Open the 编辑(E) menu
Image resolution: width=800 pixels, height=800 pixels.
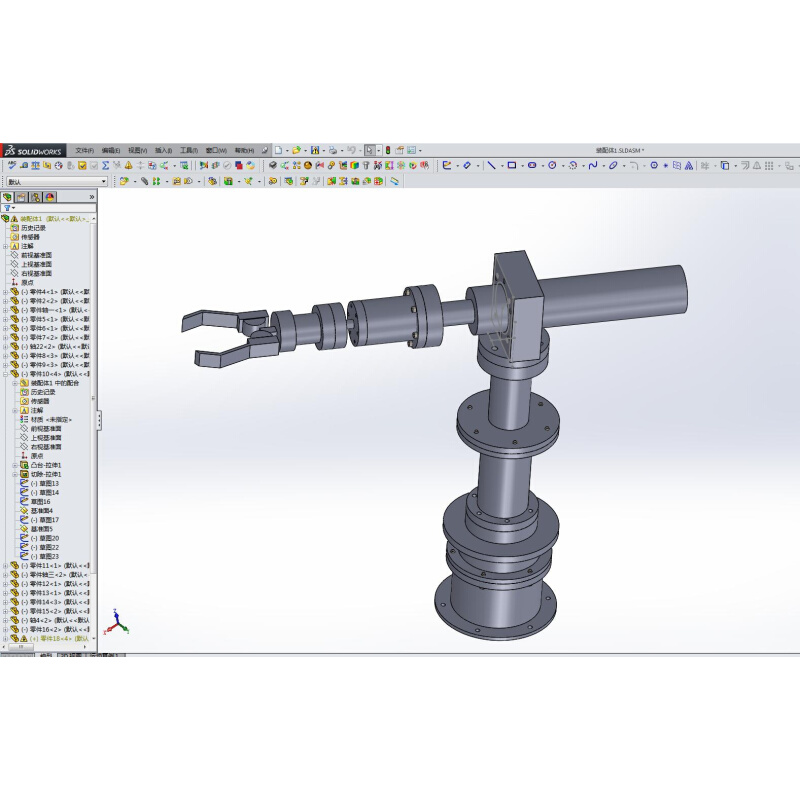pyautogui.click(x=111, y=151)
